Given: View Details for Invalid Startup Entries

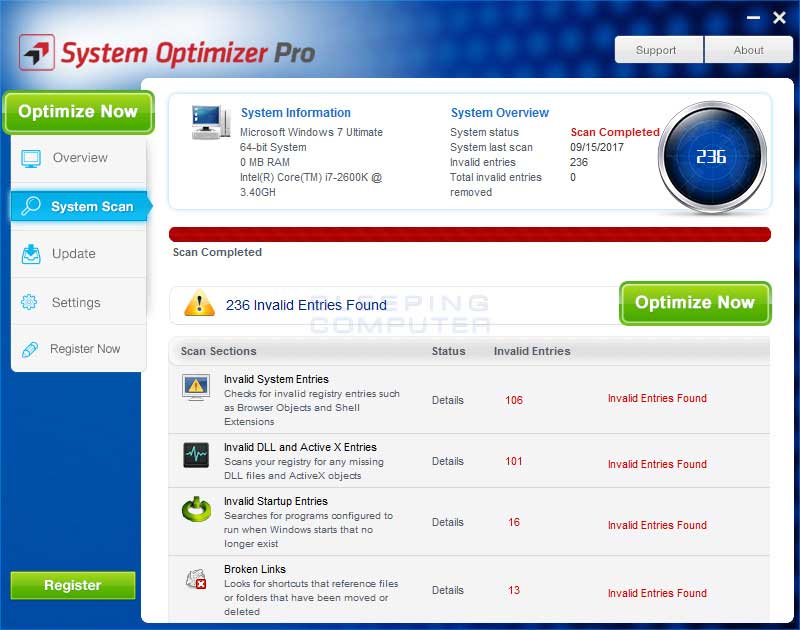Looking at the screenshot, I should pos(447,522).
